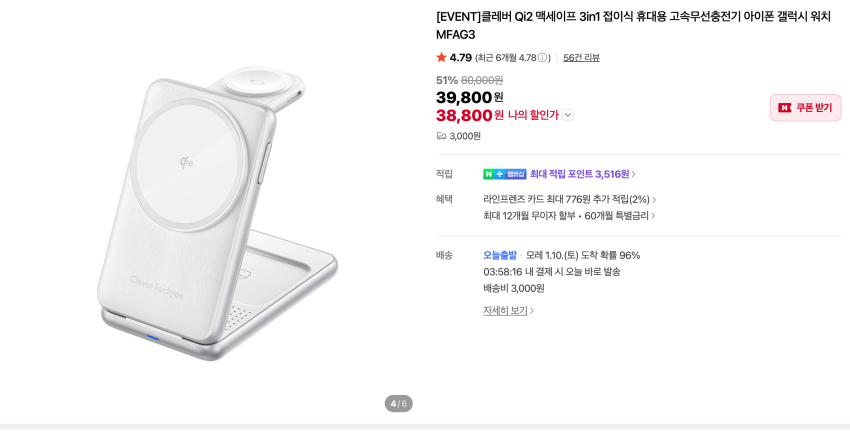Click 자세히 보기 for shipping details

[x=508, y=310]
